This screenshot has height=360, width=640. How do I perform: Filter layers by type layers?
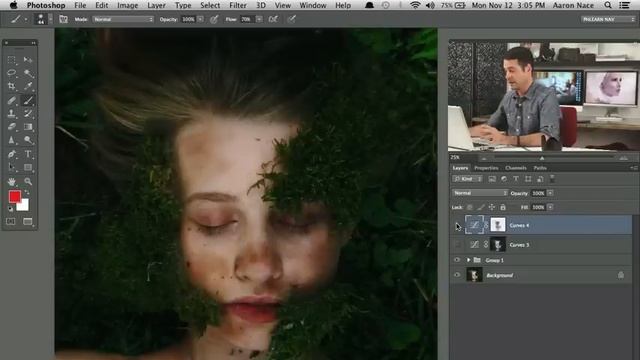(516, 179)
